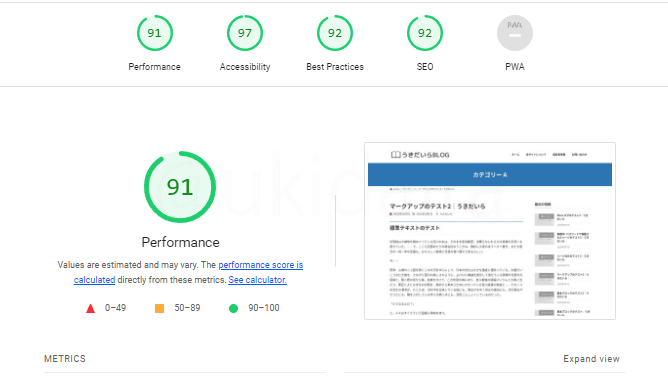Jump to the SEO category label
The height and width of the screenshot is (376, 668).
[x=425, y=67]
